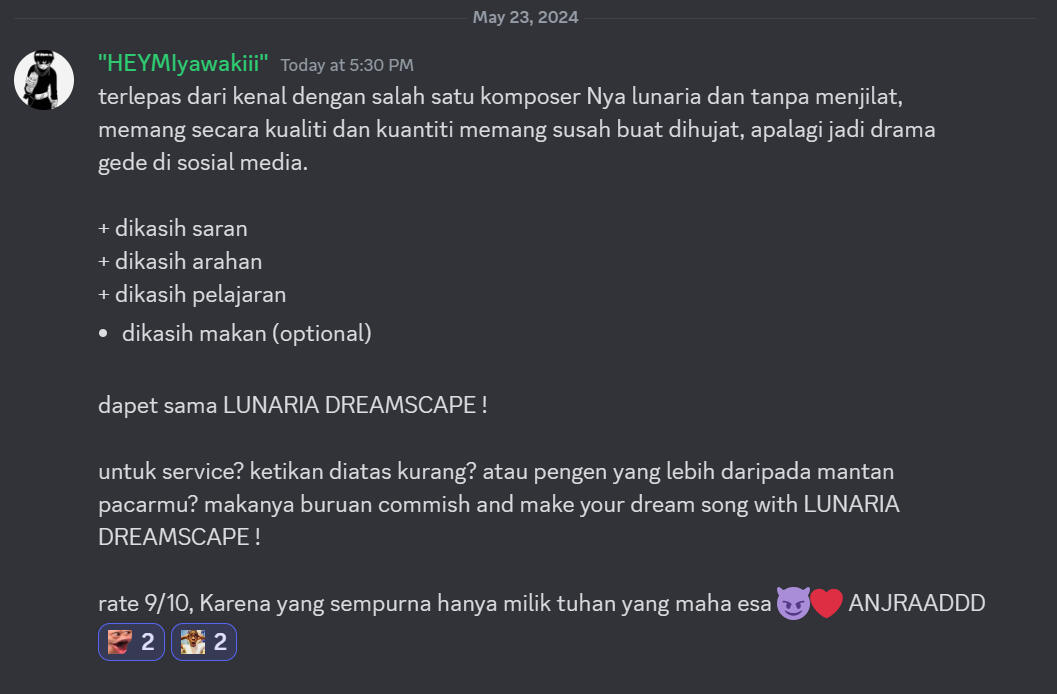This screenshot has height=694, width=1057.
Task: Click the "dikasih makan (optional)" bullet item
Action: (247, 334)
